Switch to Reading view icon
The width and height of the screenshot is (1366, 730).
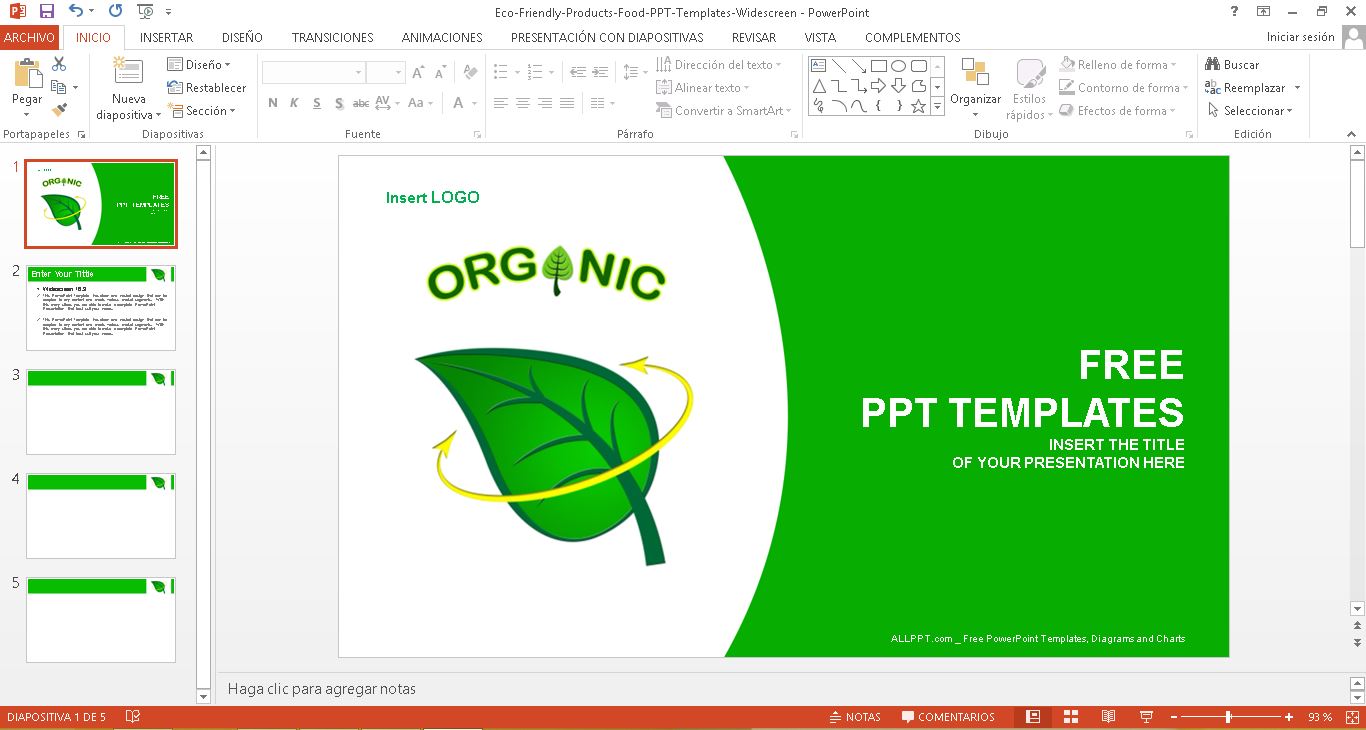1108,717
